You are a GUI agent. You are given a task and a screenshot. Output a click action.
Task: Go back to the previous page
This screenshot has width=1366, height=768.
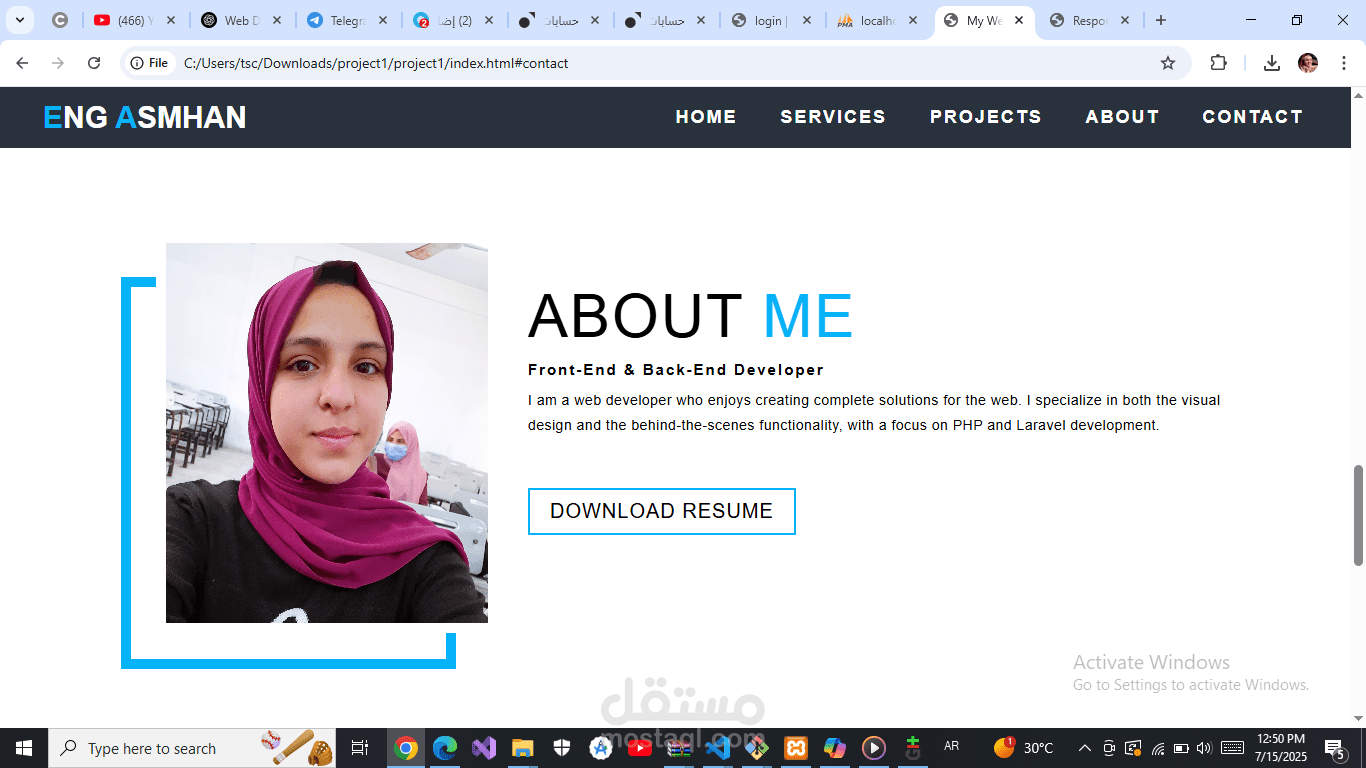(x=22, y=63)
